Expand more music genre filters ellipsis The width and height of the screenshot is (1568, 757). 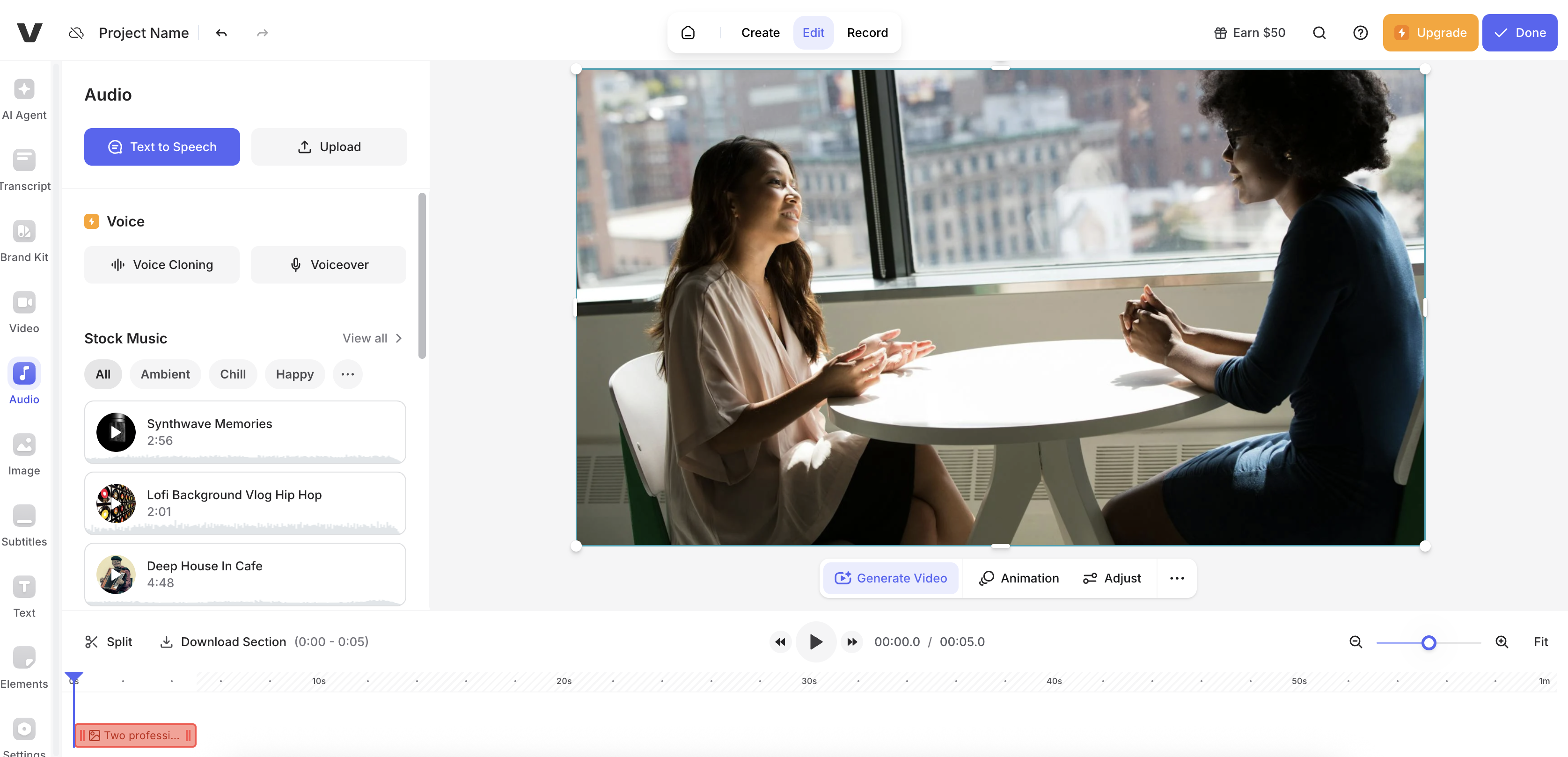tap(348, 374)
